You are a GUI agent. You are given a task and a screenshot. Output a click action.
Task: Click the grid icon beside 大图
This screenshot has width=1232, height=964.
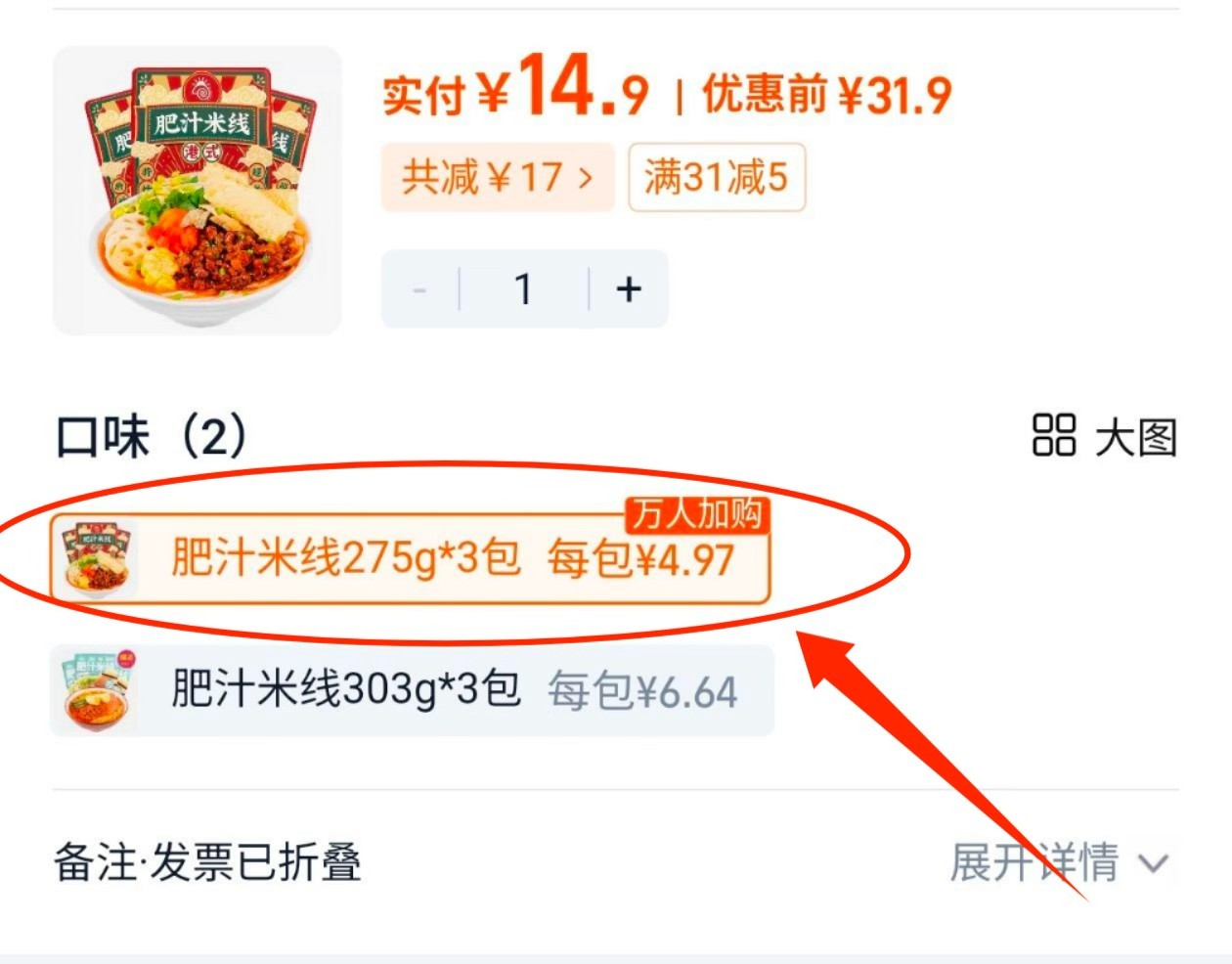(x=1054, y=435)
